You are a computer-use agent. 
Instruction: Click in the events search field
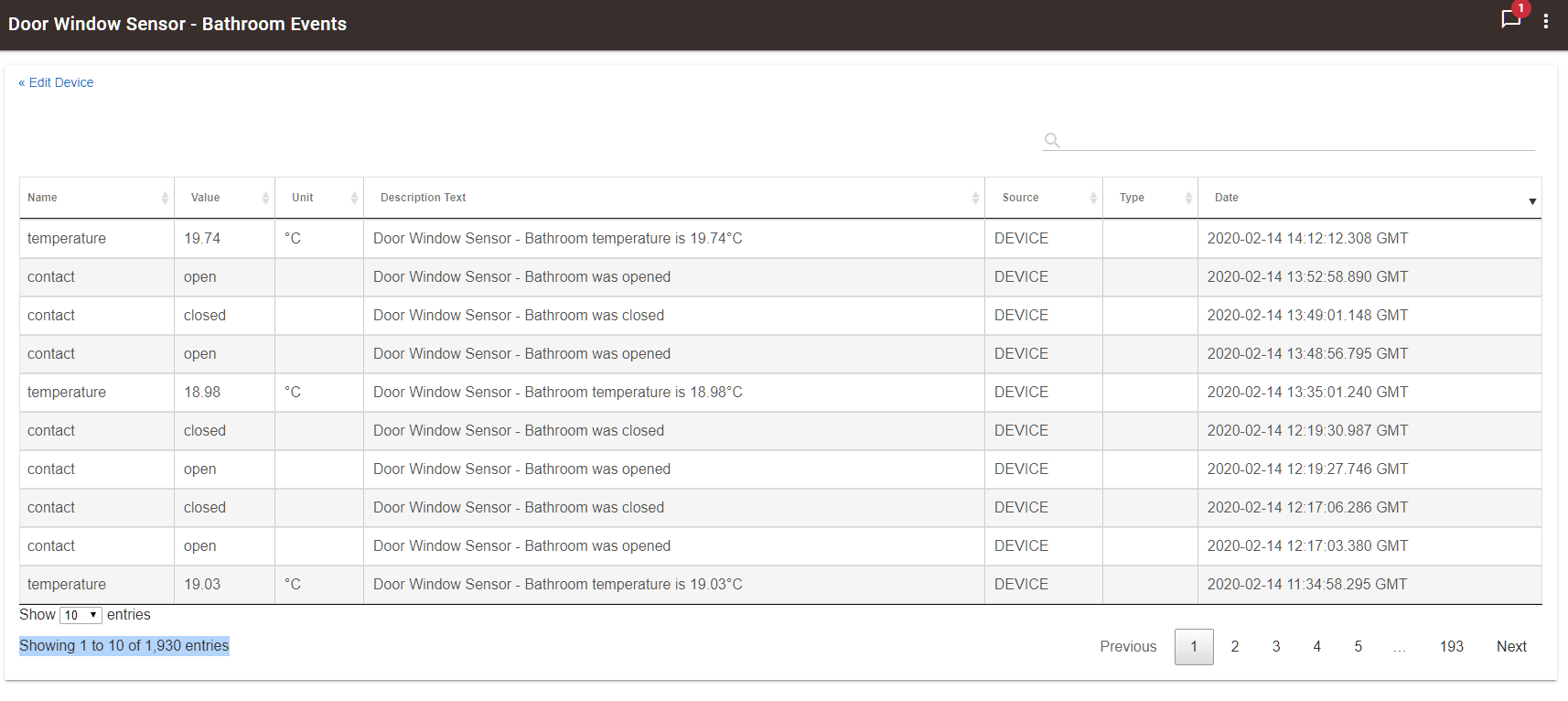pyautogui.click(x=1299, y=140)
